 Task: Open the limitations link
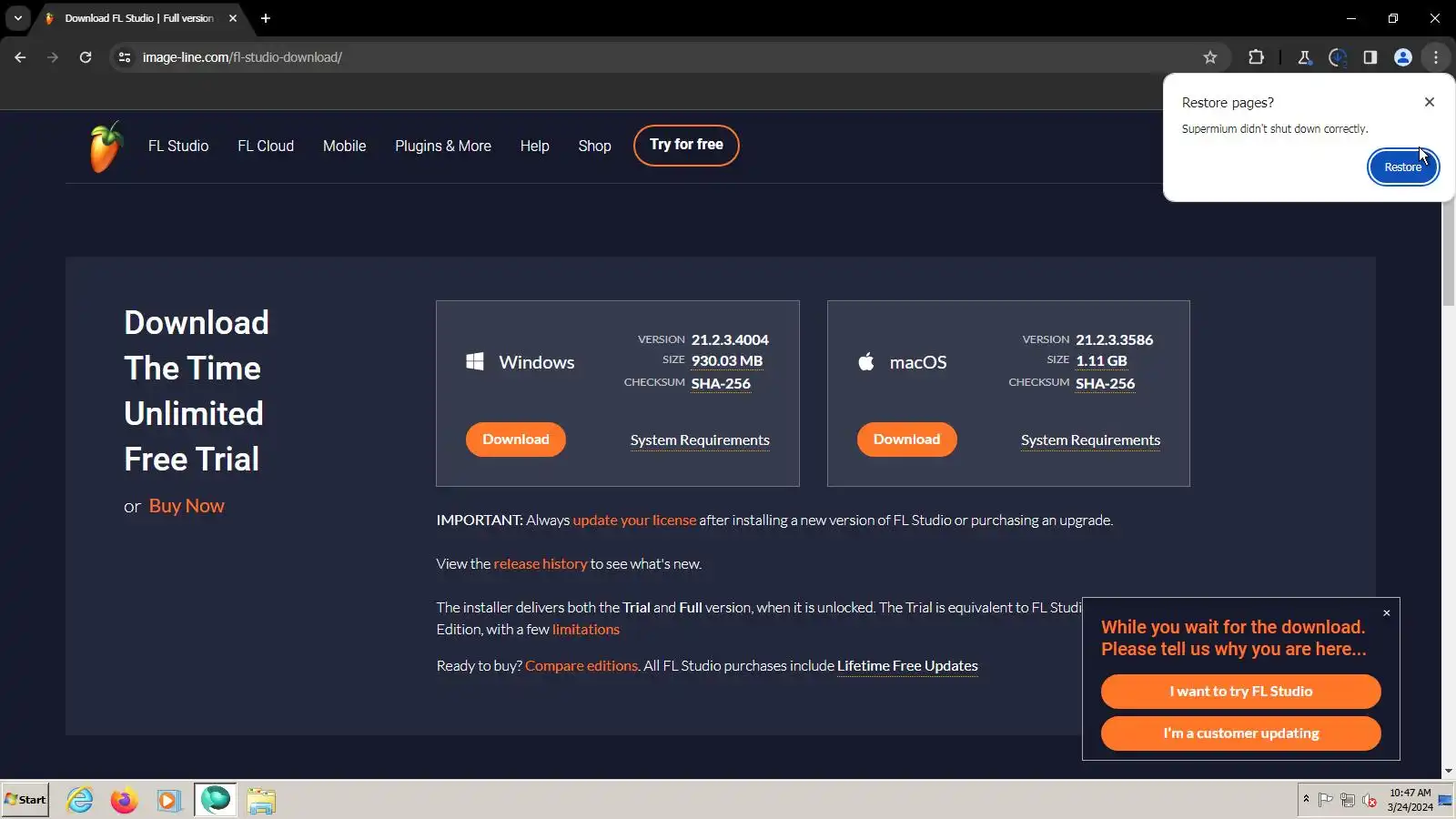[586, 630]
